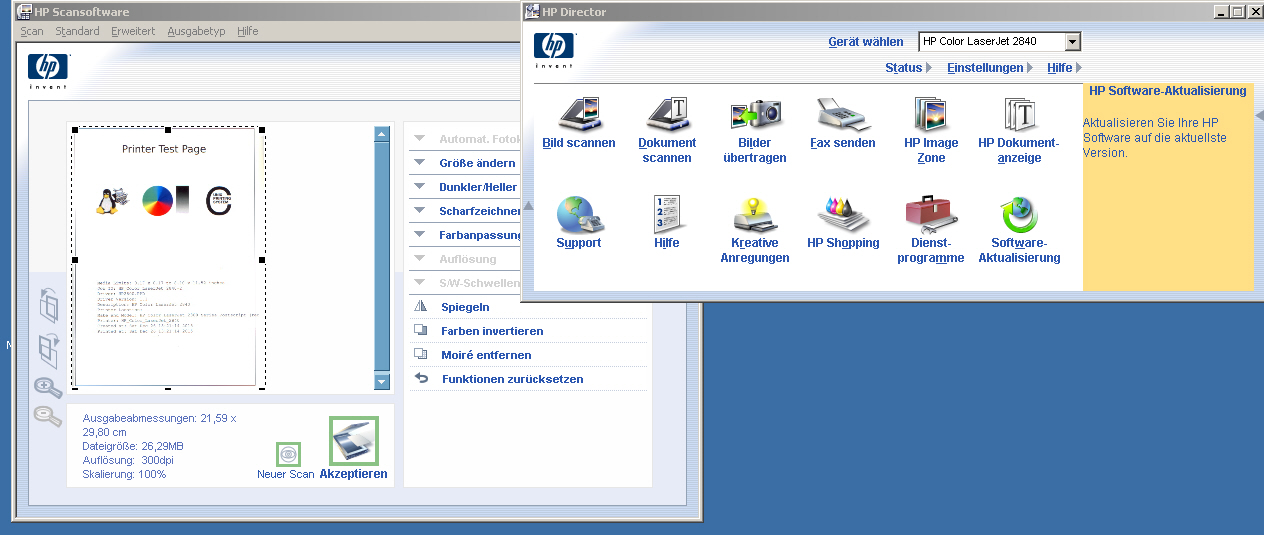Expand the Farbanpassung section
Image resolution: width=1264 pixels, height=535 pixels.
tap(420, 235)
